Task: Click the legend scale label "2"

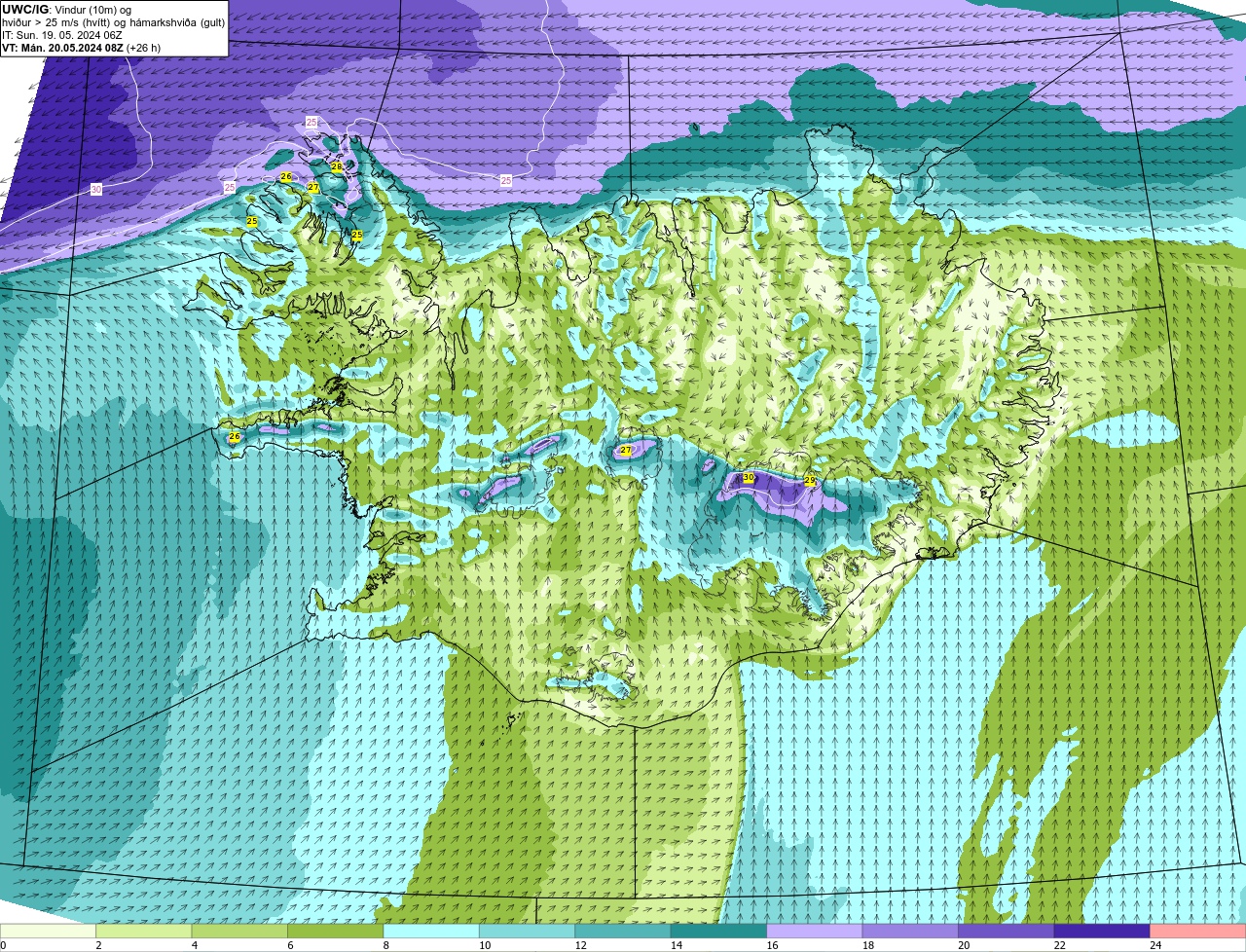Action: 98,945
